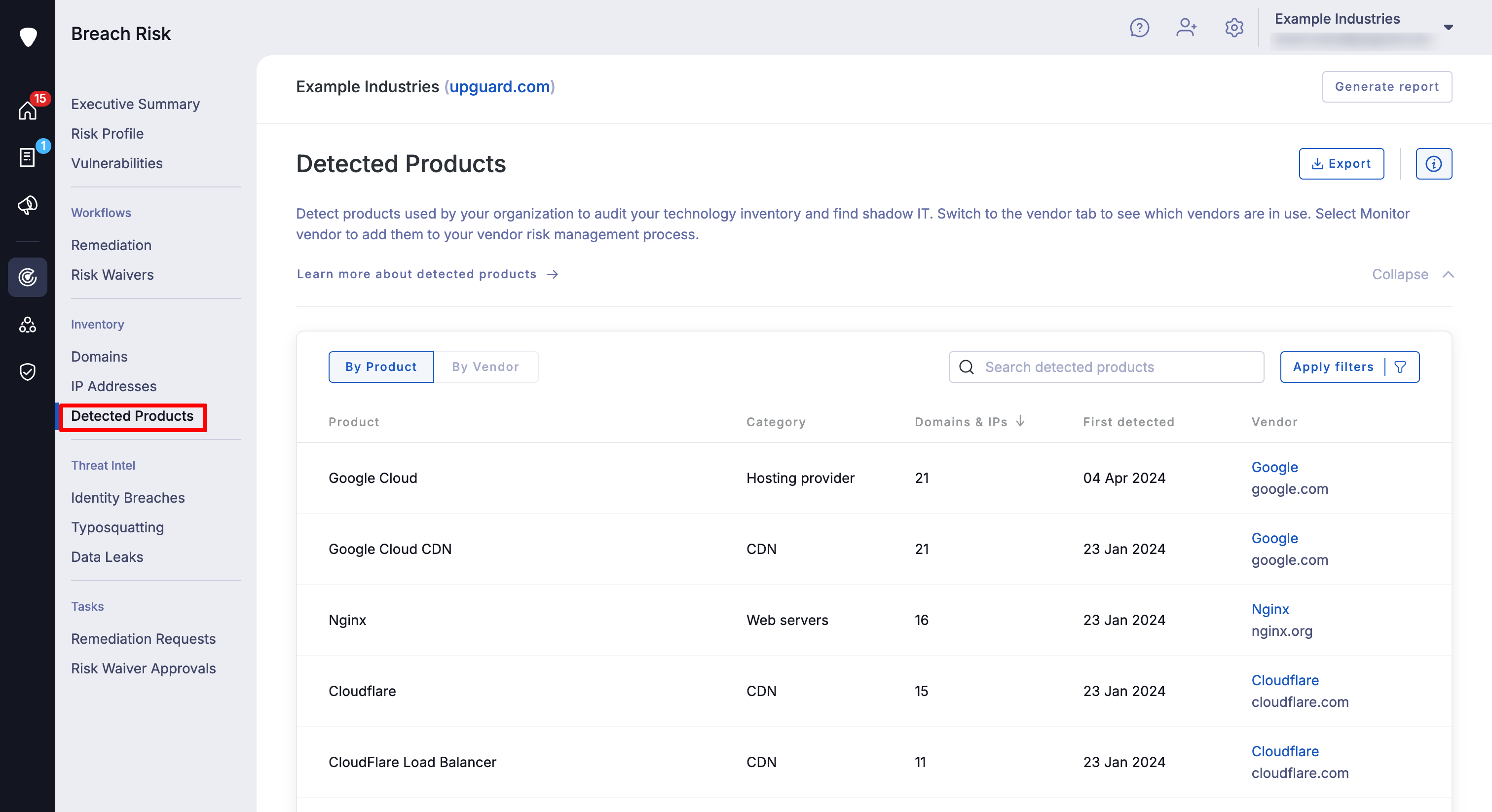Image resolution: width=1492 pixels, height=812 pixels.
Task: Follow Learn more about detected products link
Action: (x=427, y=274)
